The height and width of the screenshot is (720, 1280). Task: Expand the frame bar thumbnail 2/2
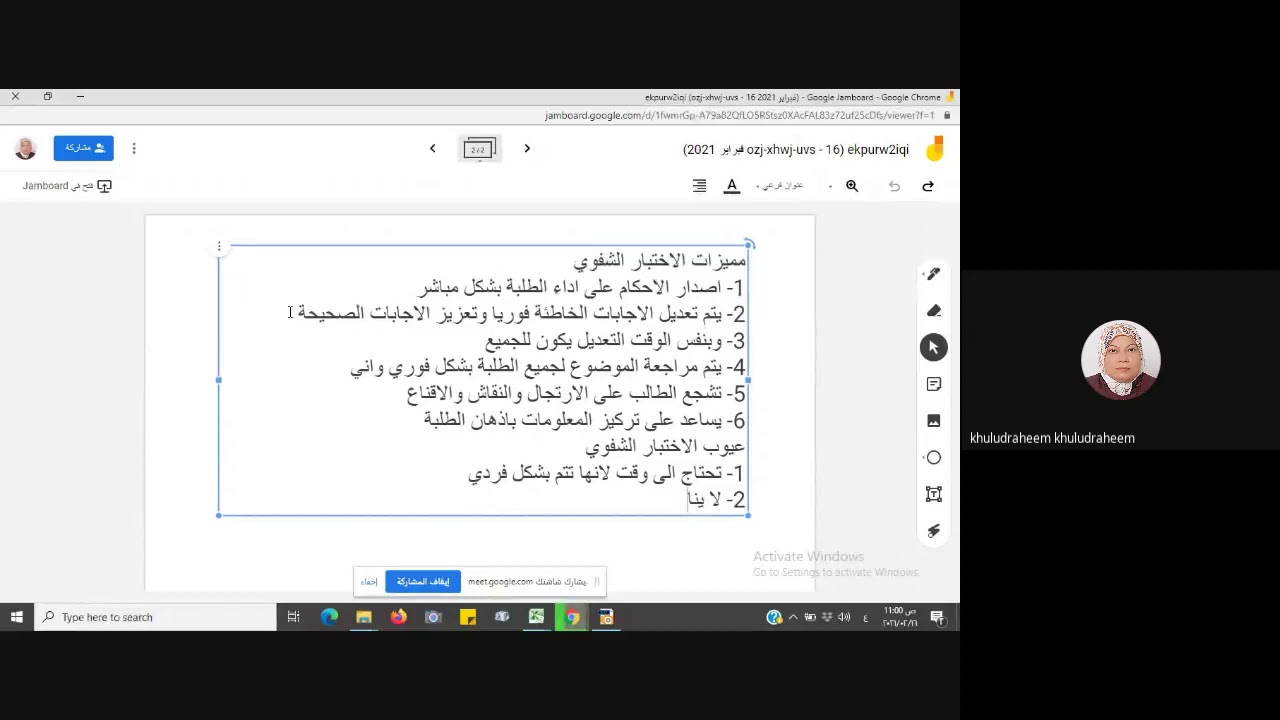point(479,150)
